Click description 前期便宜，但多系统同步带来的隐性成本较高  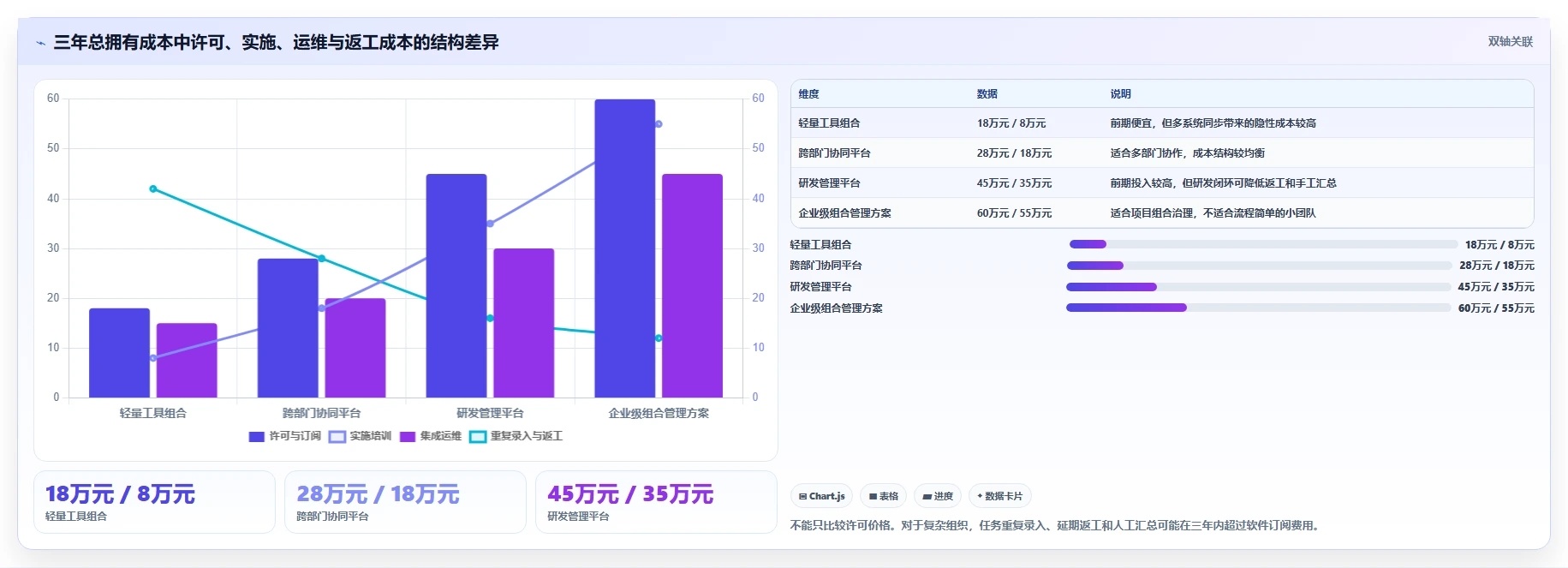click(x=1213, y=123)
